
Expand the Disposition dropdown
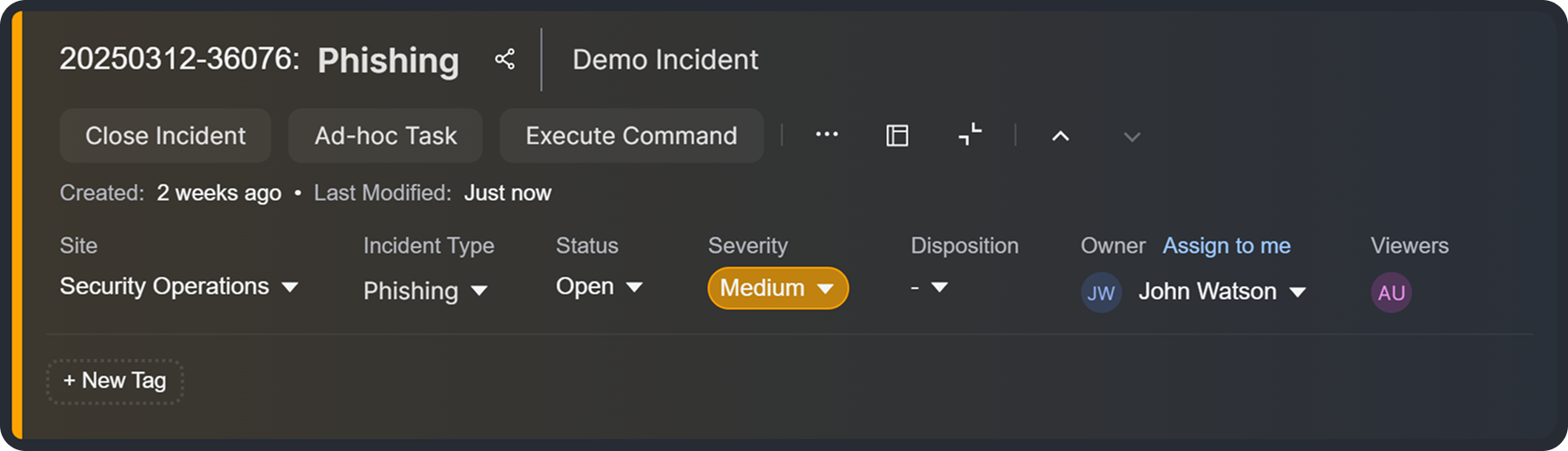[x=929, y=287]
